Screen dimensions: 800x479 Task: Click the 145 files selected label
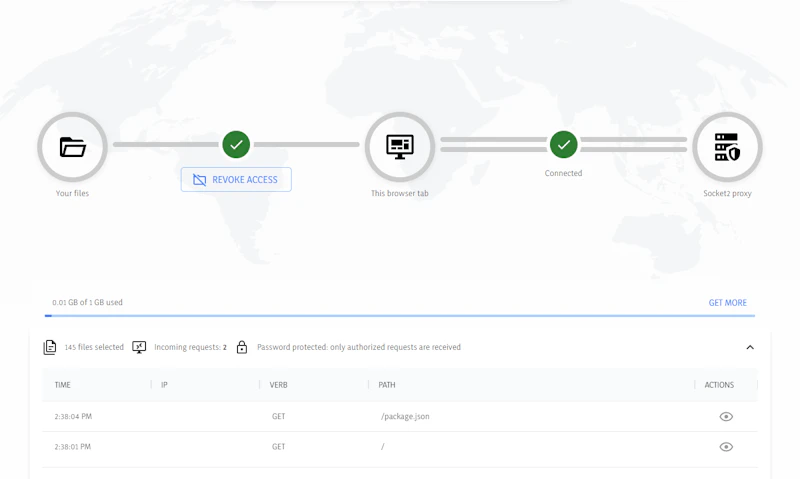click(94, 347)
